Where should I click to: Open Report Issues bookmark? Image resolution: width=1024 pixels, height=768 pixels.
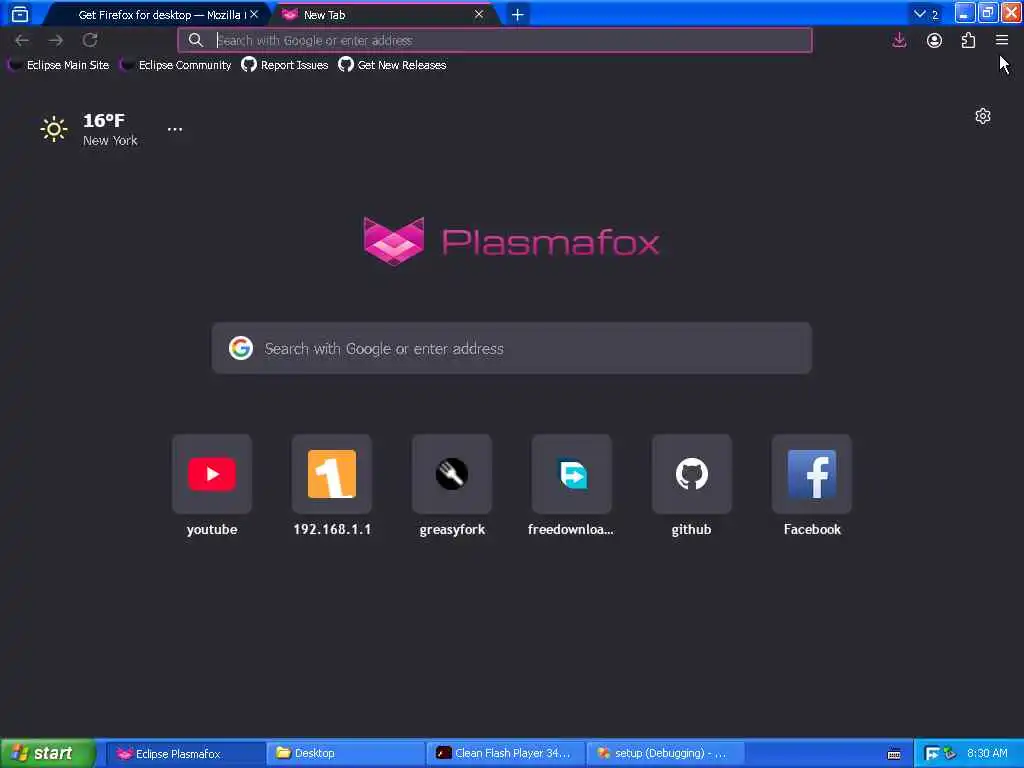point(285,65)
